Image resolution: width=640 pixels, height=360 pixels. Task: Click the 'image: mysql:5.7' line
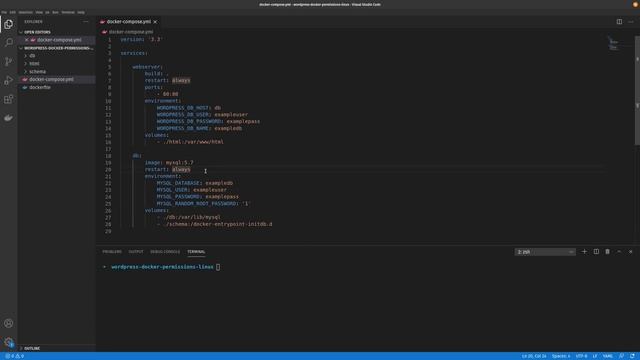click(x=169, y=162)
